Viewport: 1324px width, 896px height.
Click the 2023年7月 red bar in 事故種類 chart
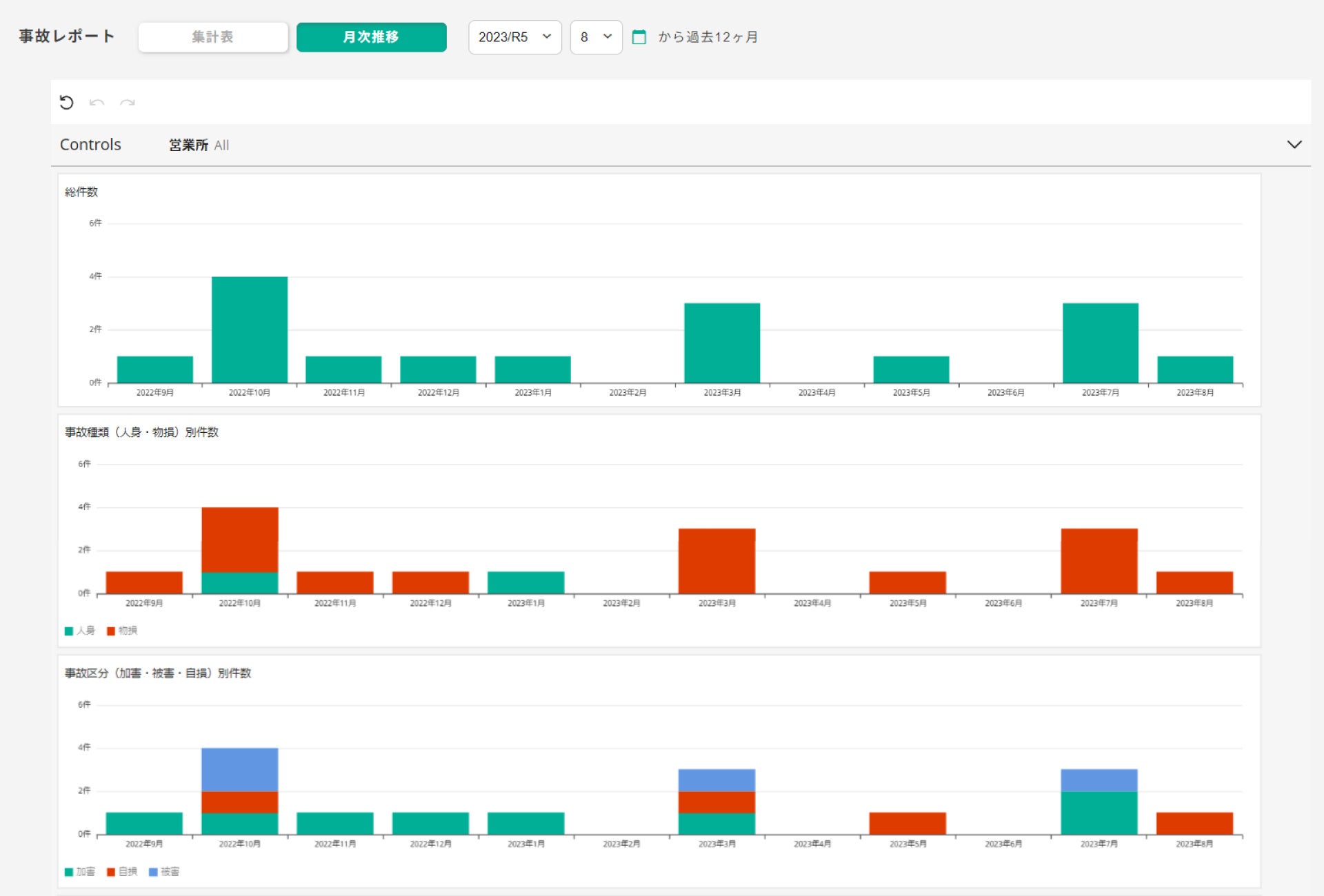(1099, 560)
